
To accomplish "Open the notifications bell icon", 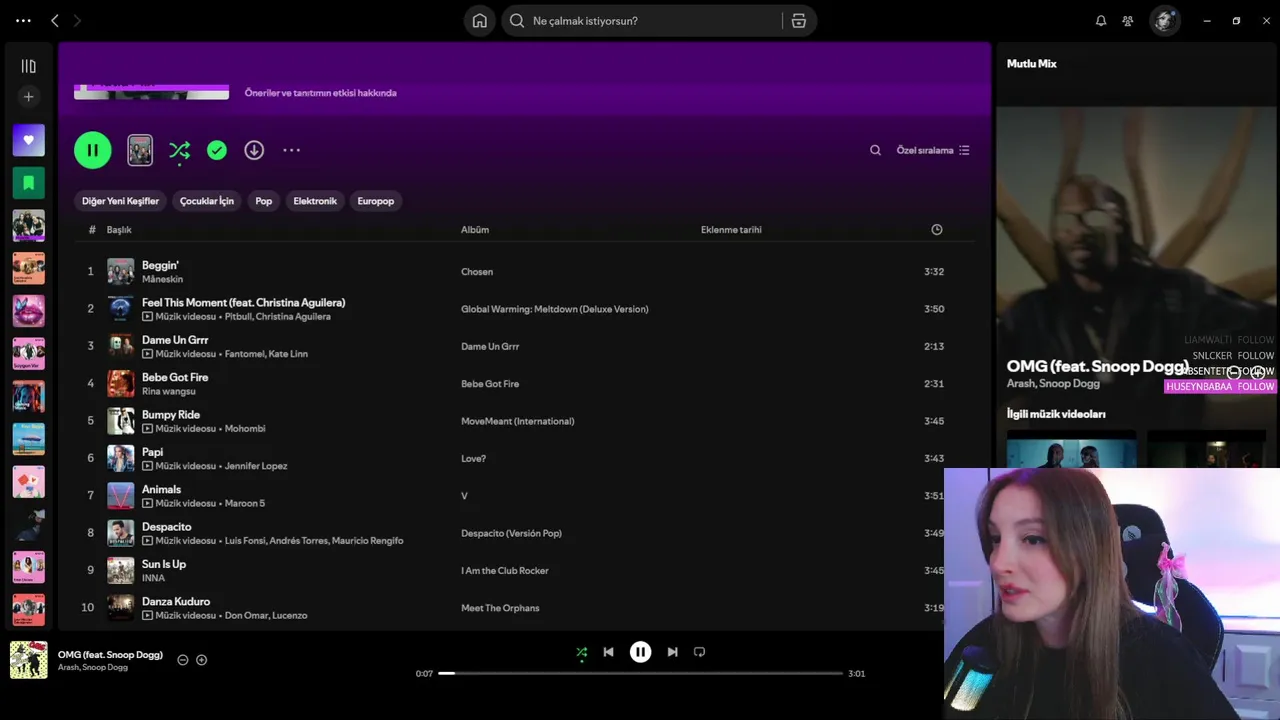I will tap(1101, 21).
